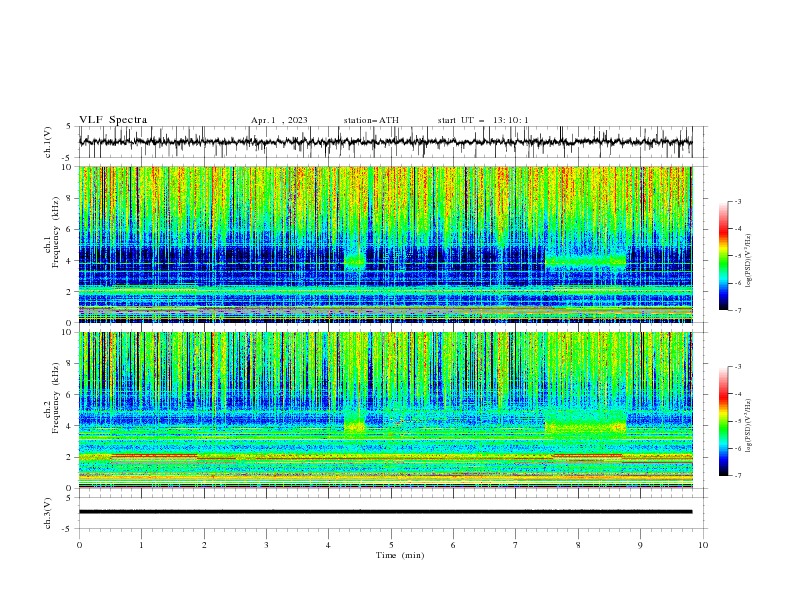Click the ch.2 spectrogram panel
Image resolution: width=792 pixels, height=612 pixels.
coord(385,410)
